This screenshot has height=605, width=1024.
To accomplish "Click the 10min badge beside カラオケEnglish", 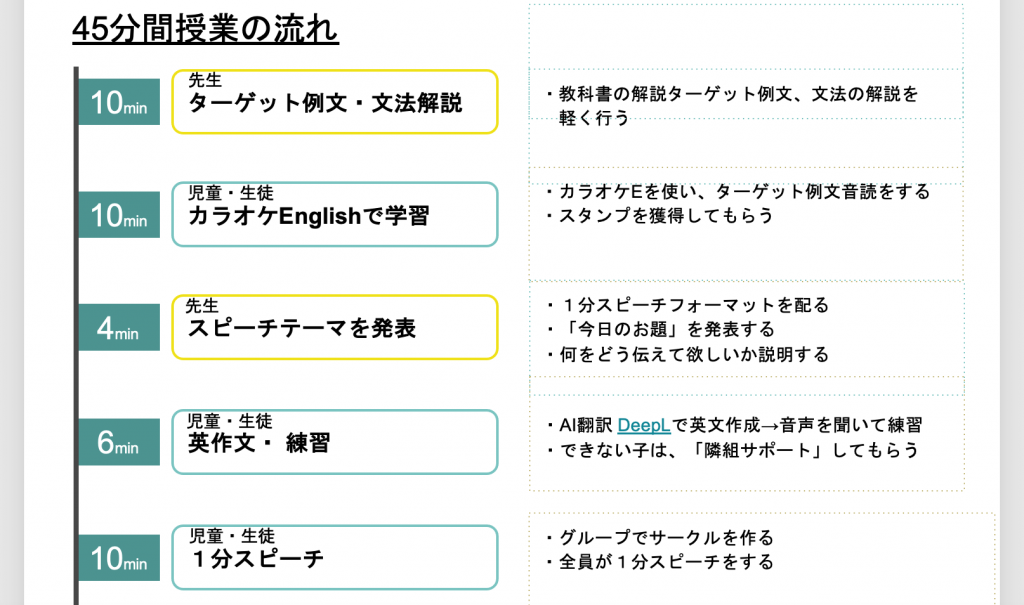I will [x=119, y=214].
